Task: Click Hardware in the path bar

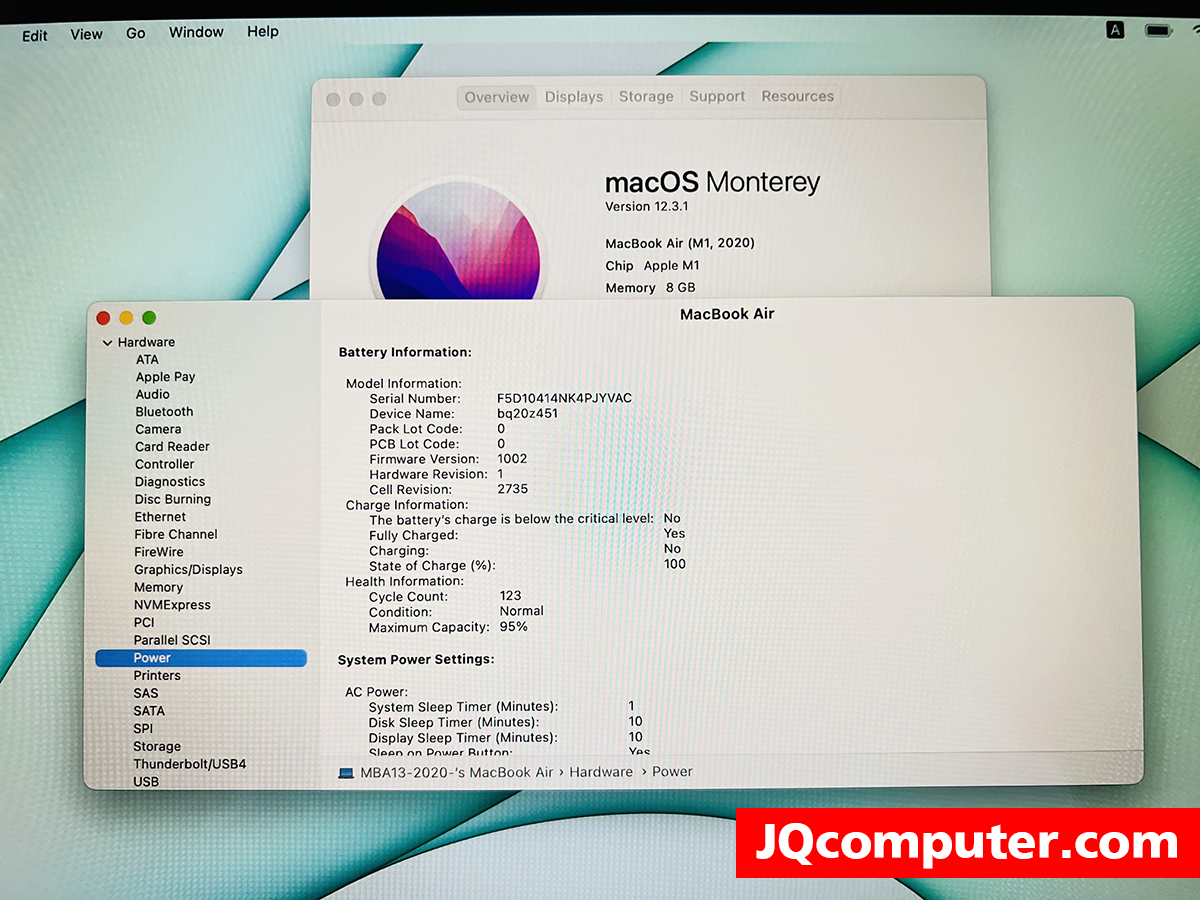Action: [601, 772]
